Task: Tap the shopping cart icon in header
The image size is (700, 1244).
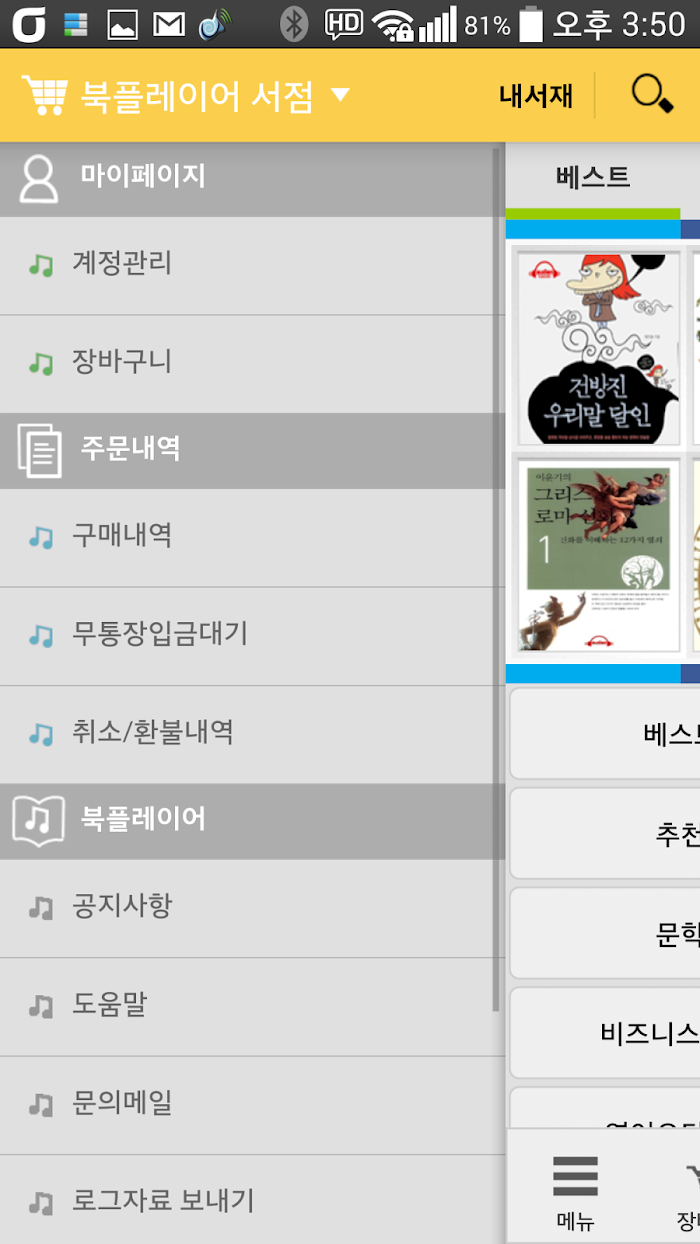Action: pyautogui.click(x=44, y=96)
